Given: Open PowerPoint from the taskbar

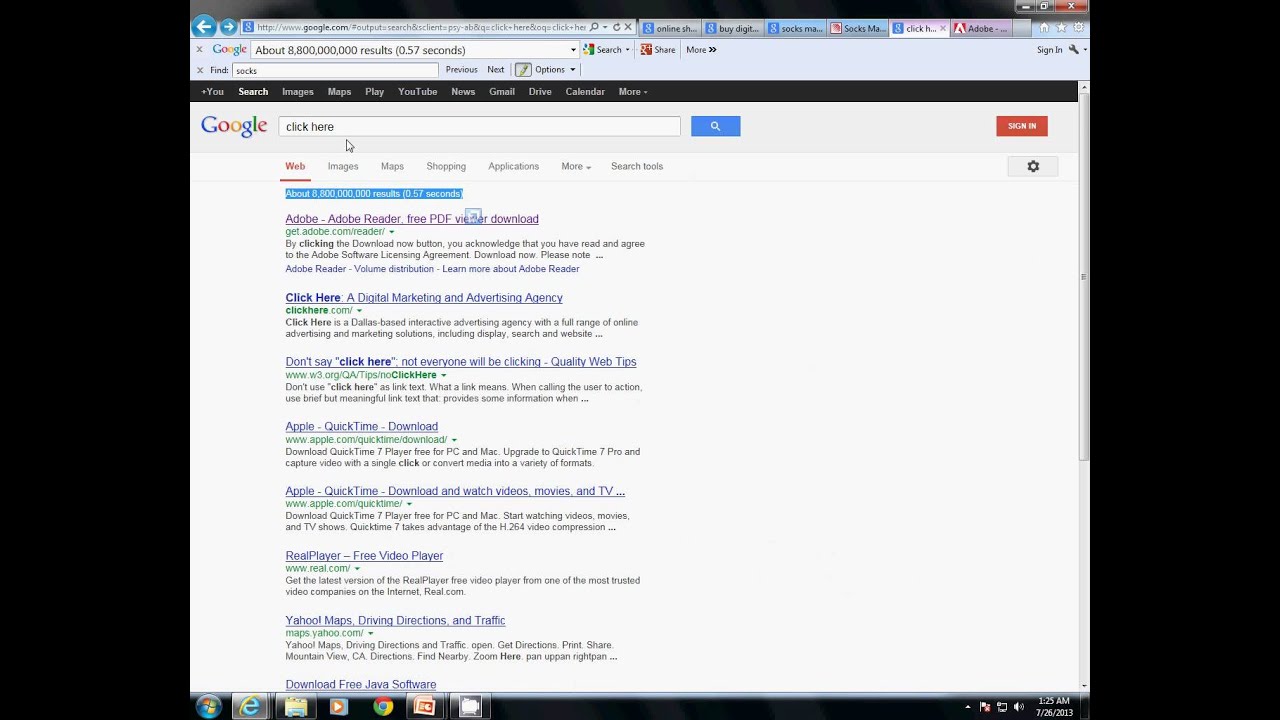Looking at the screenshot, I should point(425,706).
